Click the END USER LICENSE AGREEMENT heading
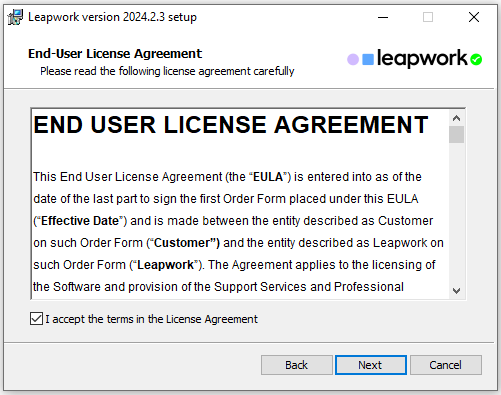 [x=231, y=125]
